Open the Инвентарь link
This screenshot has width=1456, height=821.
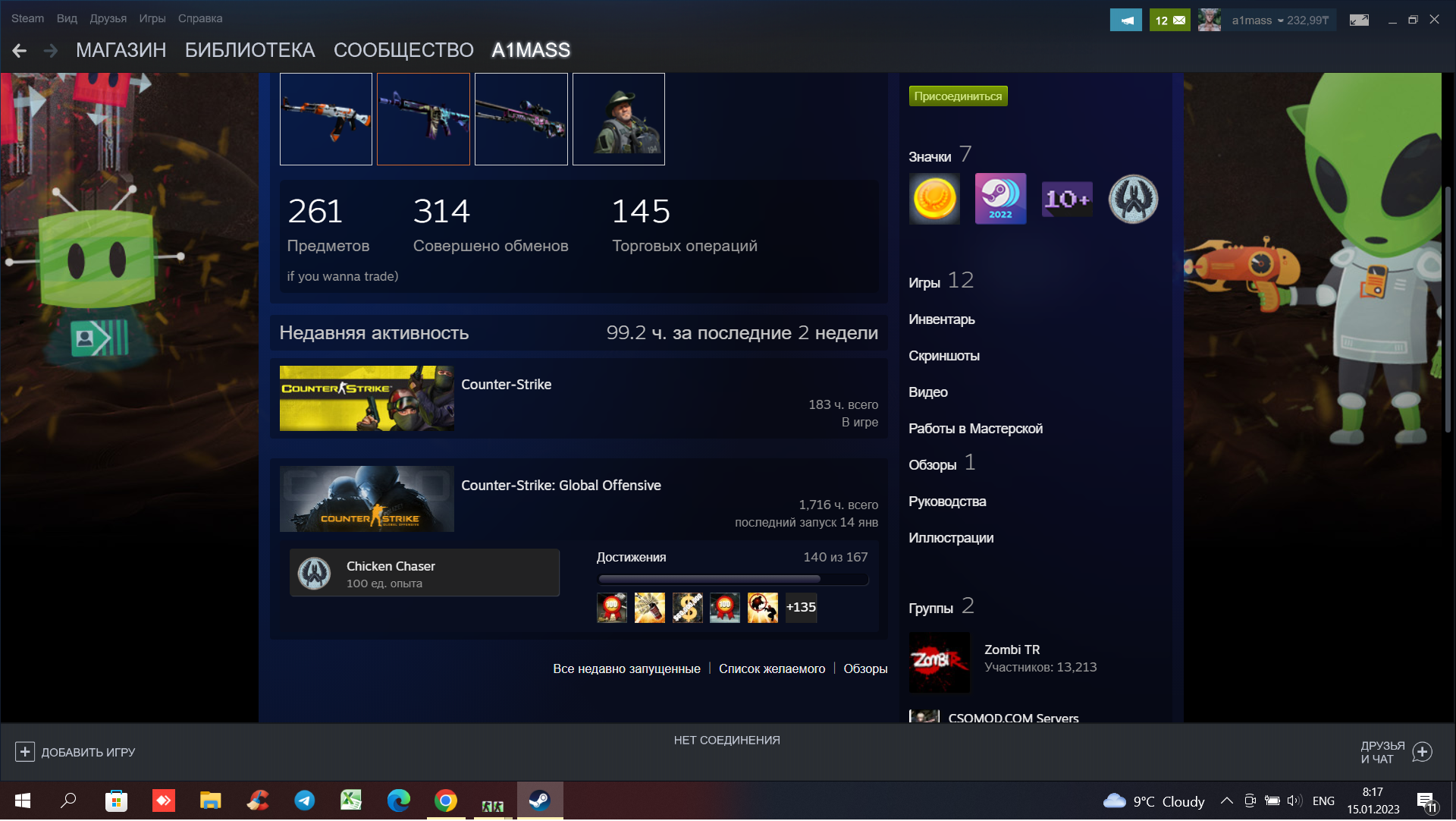[941, 319]
